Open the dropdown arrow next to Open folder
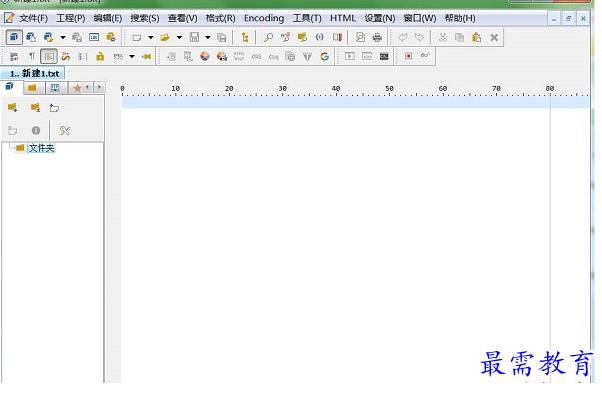 pyautogui.click(x=179, y=38)
